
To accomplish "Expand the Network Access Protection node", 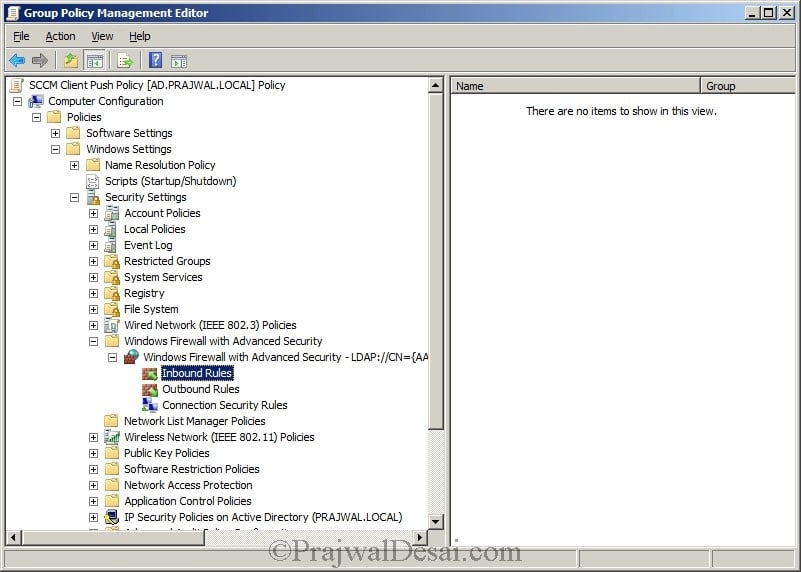I will click(x=93, y=485).
